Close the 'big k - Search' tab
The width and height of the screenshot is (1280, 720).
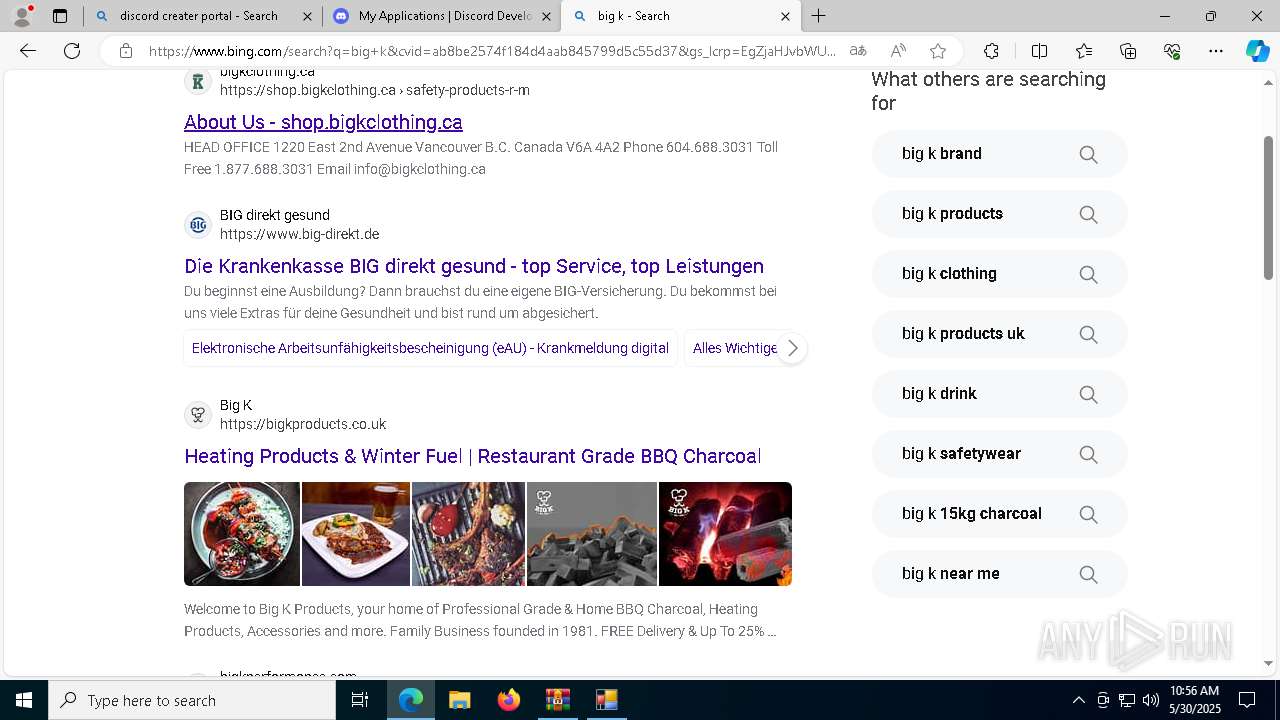click(785, 16)
